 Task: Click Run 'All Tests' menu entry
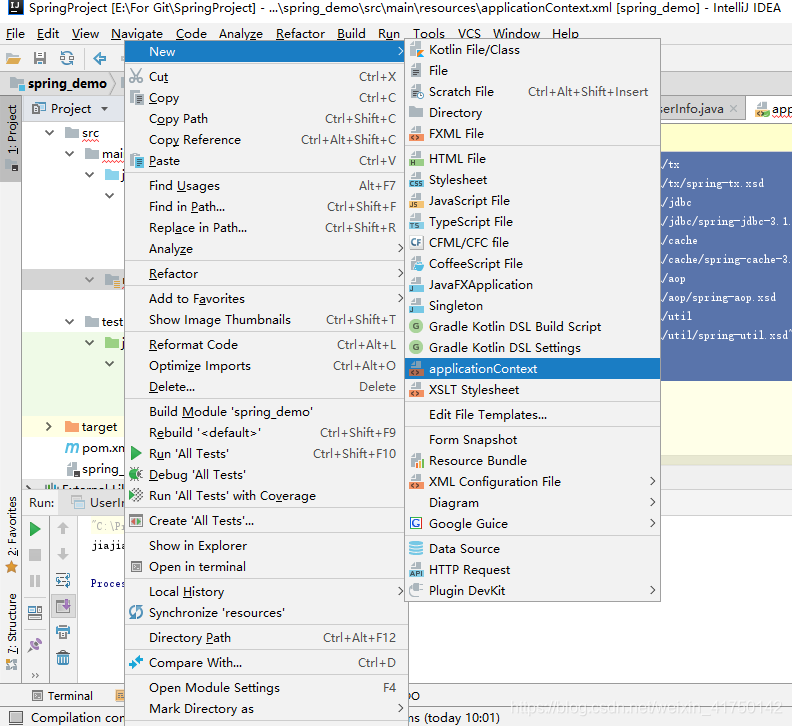click(265, 454)
